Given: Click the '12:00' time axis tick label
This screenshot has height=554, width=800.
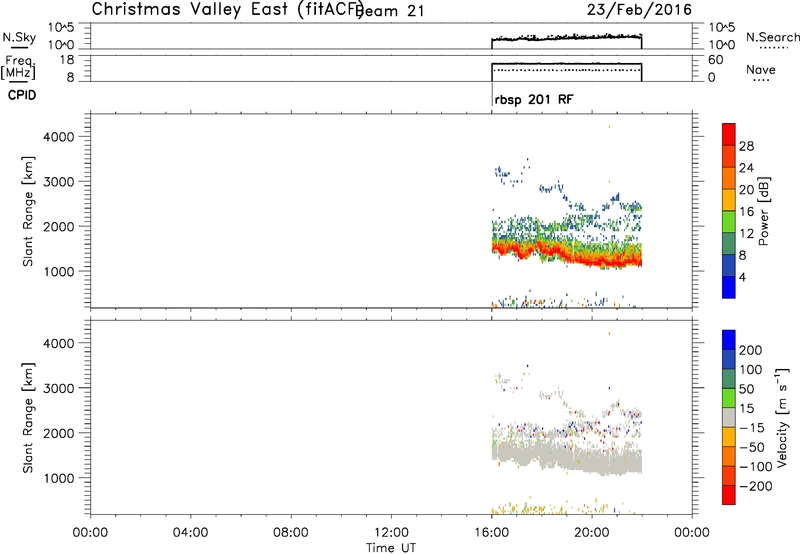Looking at the screenshot, I should click(x=391, y=533).
